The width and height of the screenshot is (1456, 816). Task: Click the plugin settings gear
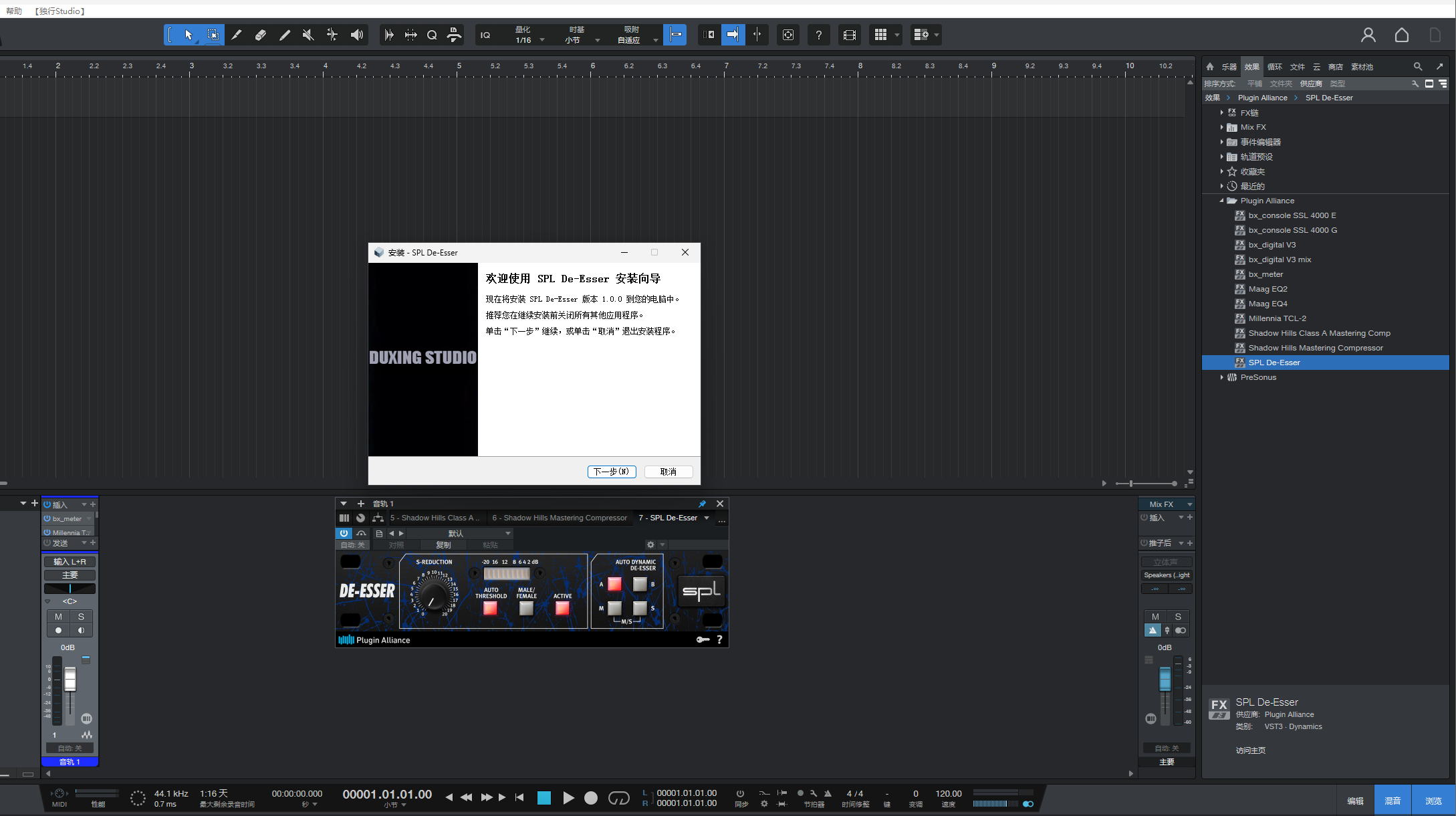pos(650,544)
